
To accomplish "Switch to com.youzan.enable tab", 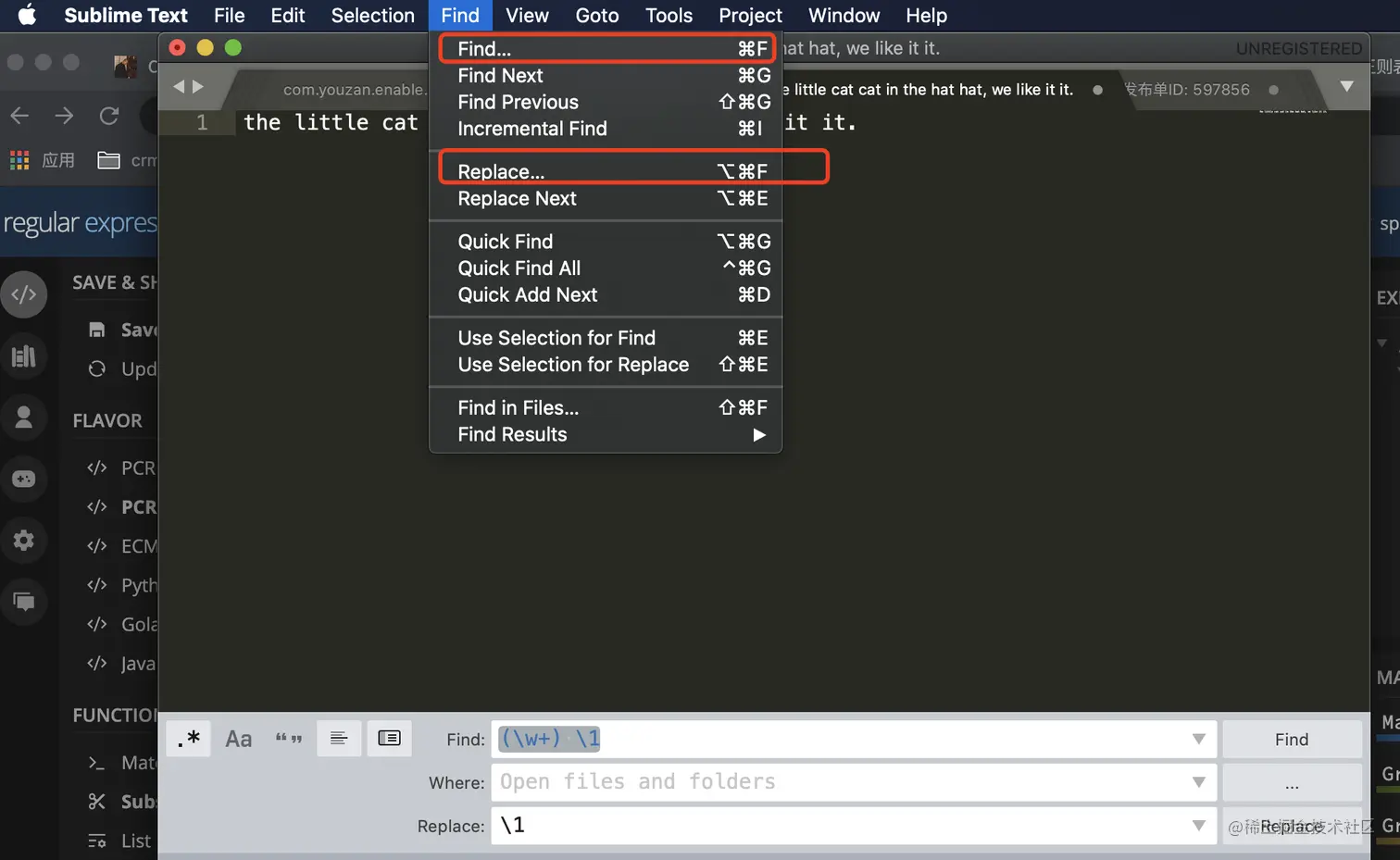I will click(x=355, y=90).
